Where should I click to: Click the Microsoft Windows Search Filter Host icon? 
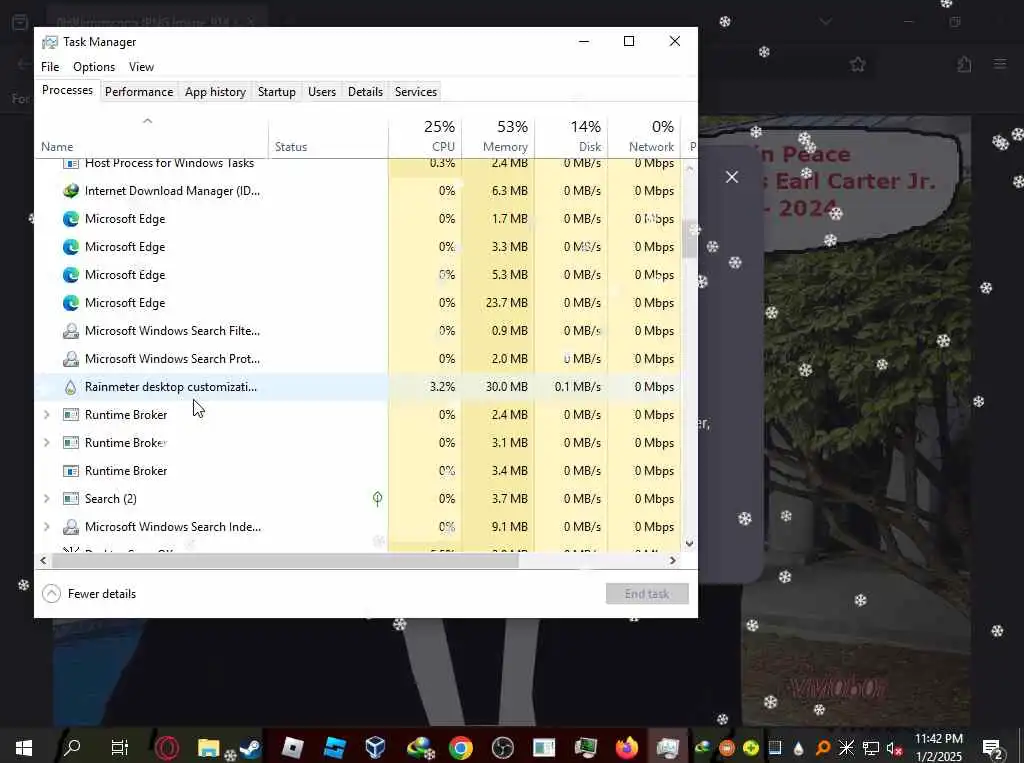71,331
